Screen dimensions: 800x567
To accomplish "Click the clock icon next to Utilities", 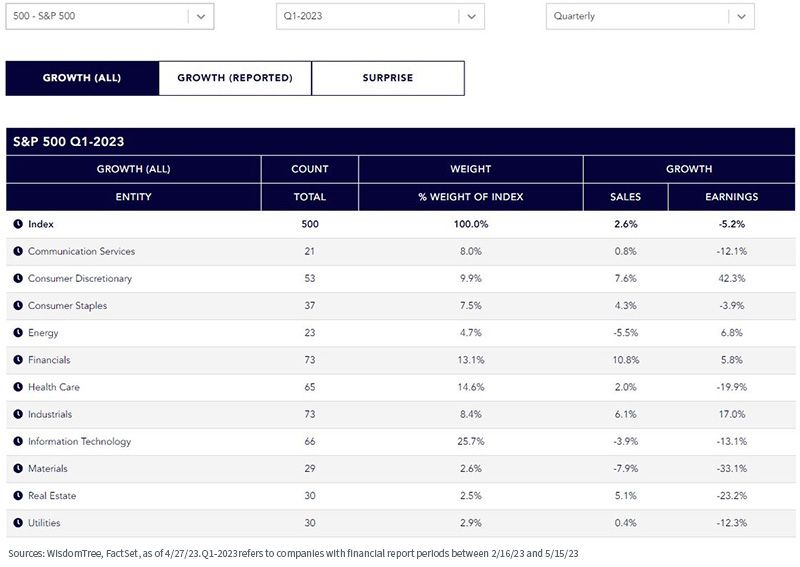I will (18, 523).
